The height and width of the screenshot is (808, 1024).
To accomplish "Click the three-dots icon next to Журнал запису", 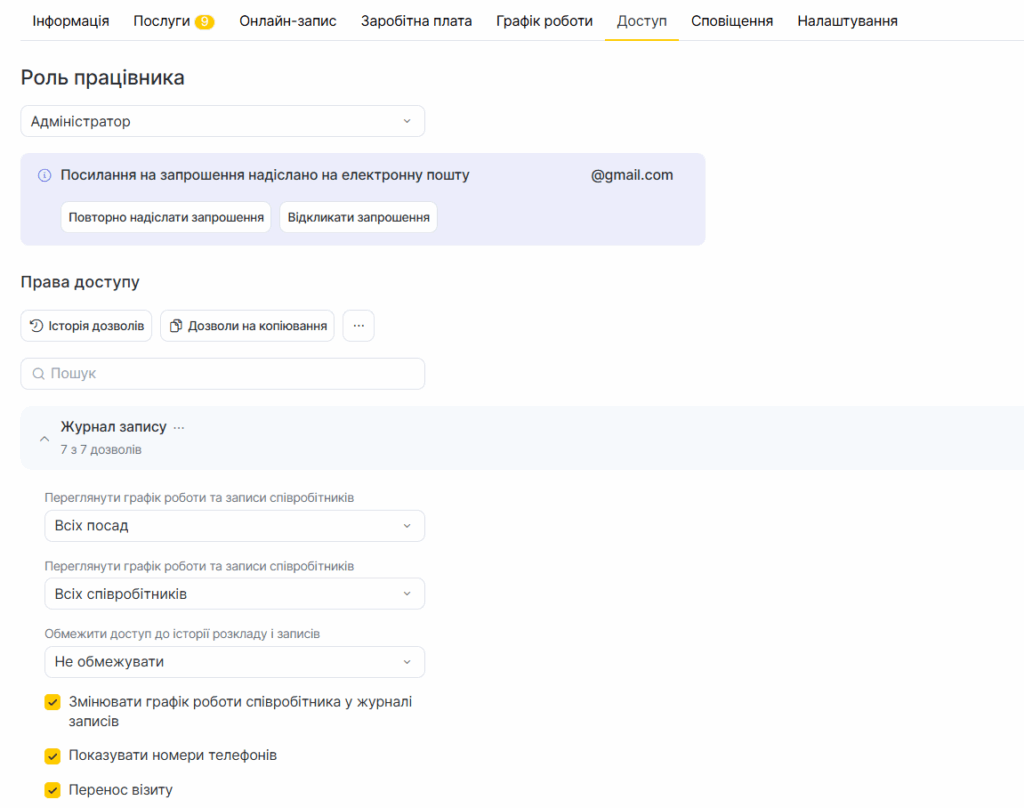I will 179,427.
